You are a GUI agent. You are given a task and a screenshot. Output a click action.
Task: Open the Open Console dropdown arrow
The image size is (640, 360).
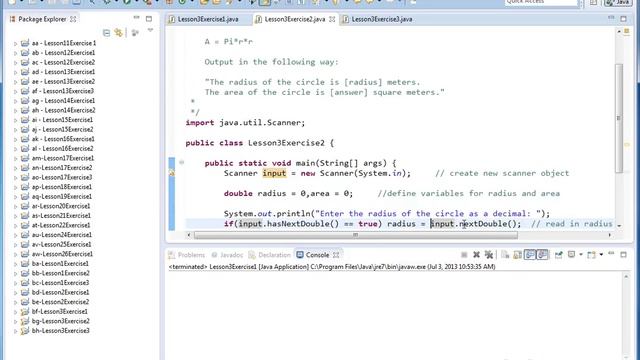click(x=601, y=255)
